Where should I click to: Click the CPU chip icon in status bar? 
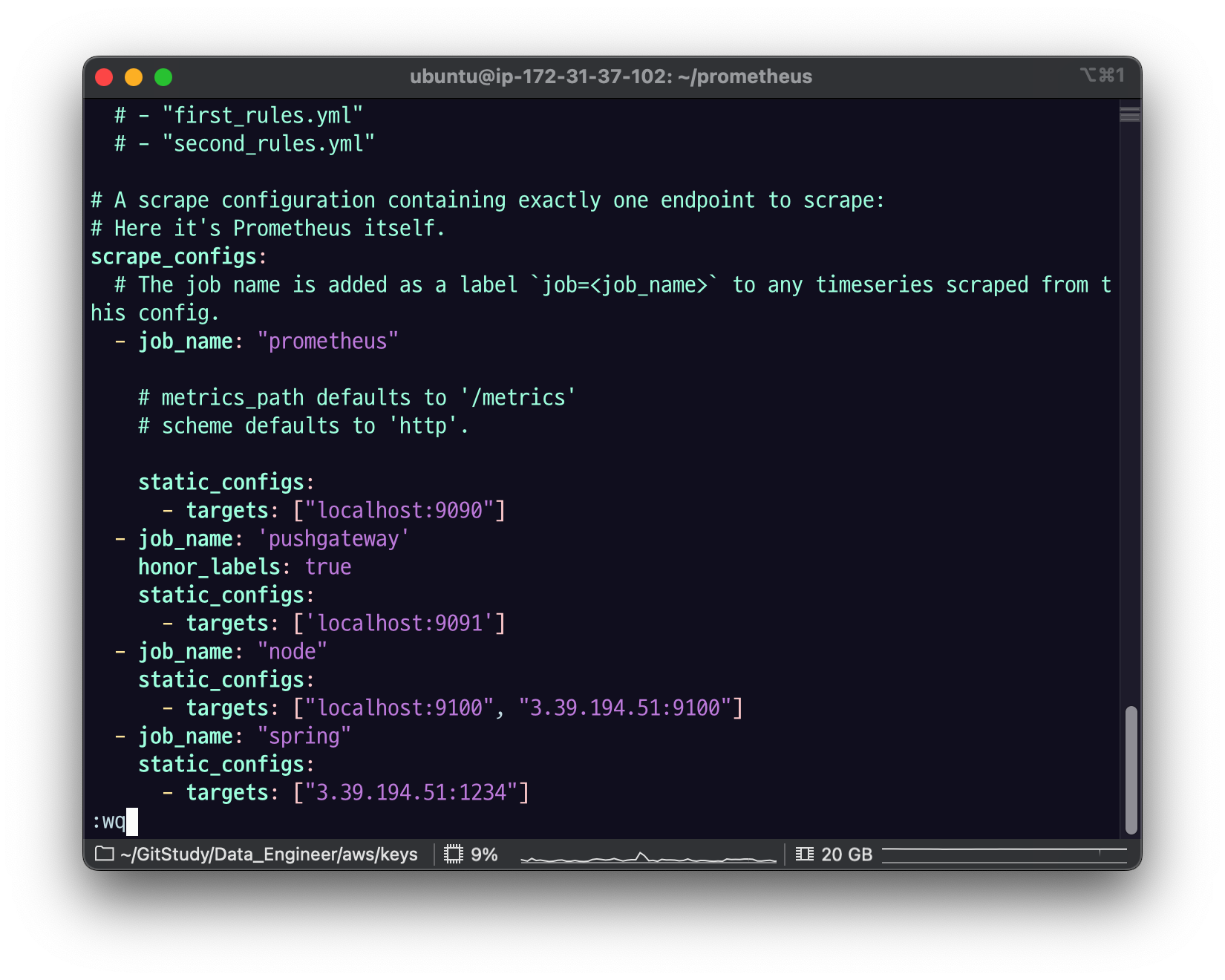click(x=453, y=854)
